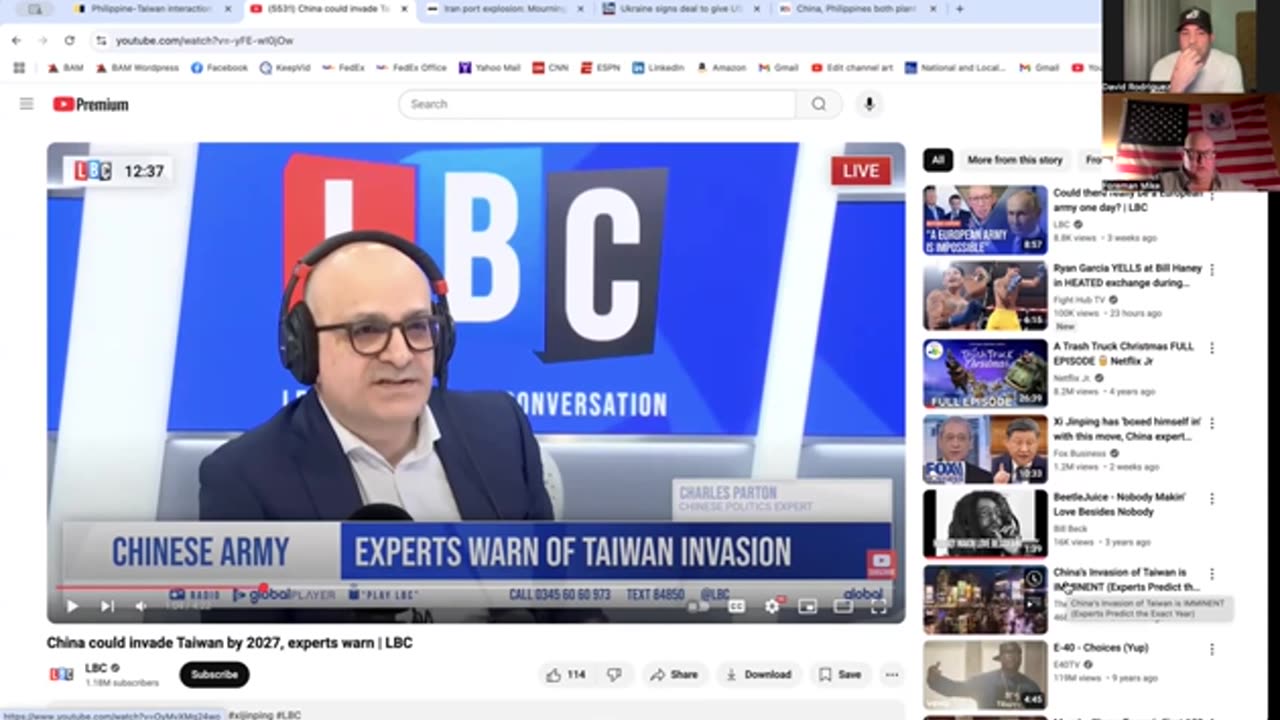Switch to the miniplayer
Viewport: 1280px width, 720px height.
(808, 606)
